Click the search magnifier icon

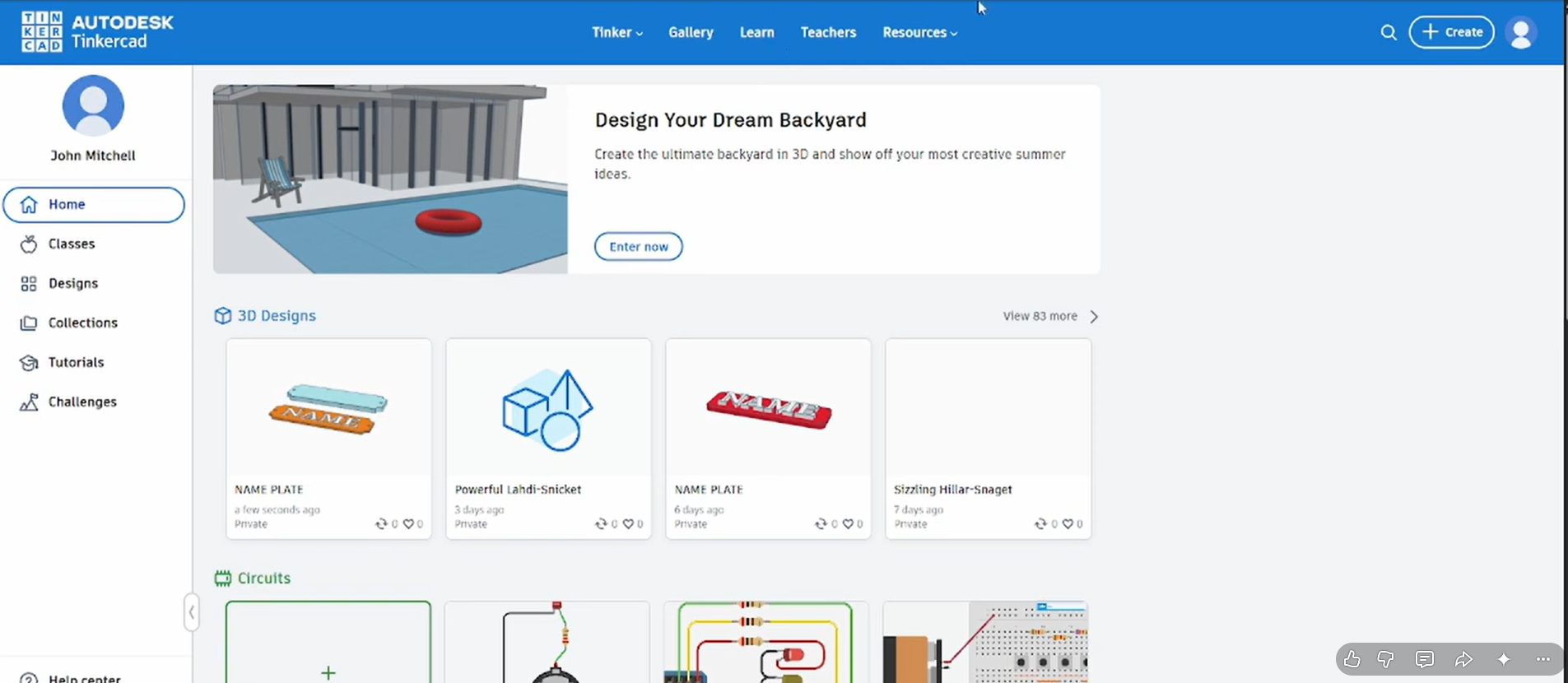(1388, 33)
